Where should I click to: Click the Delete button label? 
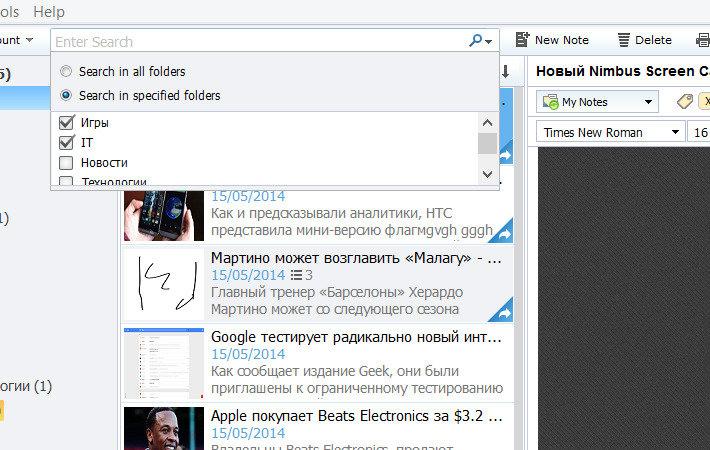pos(653,40)
